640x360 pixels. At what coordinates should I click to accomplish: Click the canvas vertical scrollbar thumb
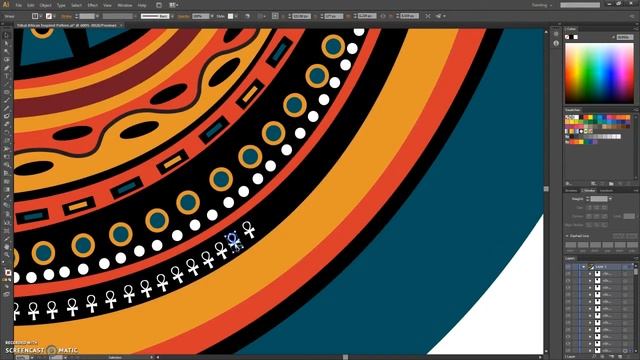point(546,189)
